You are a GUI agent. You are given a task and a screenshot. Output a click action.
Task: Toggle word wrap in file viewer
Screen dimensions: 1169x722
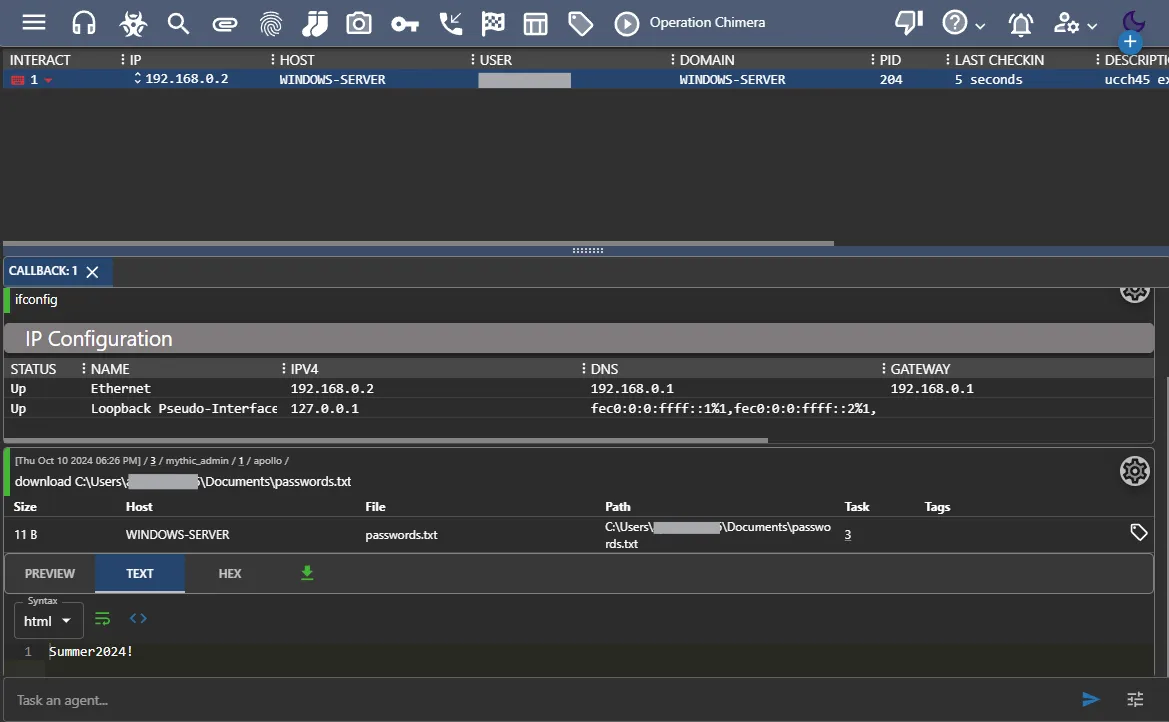(x=102, y=619)
